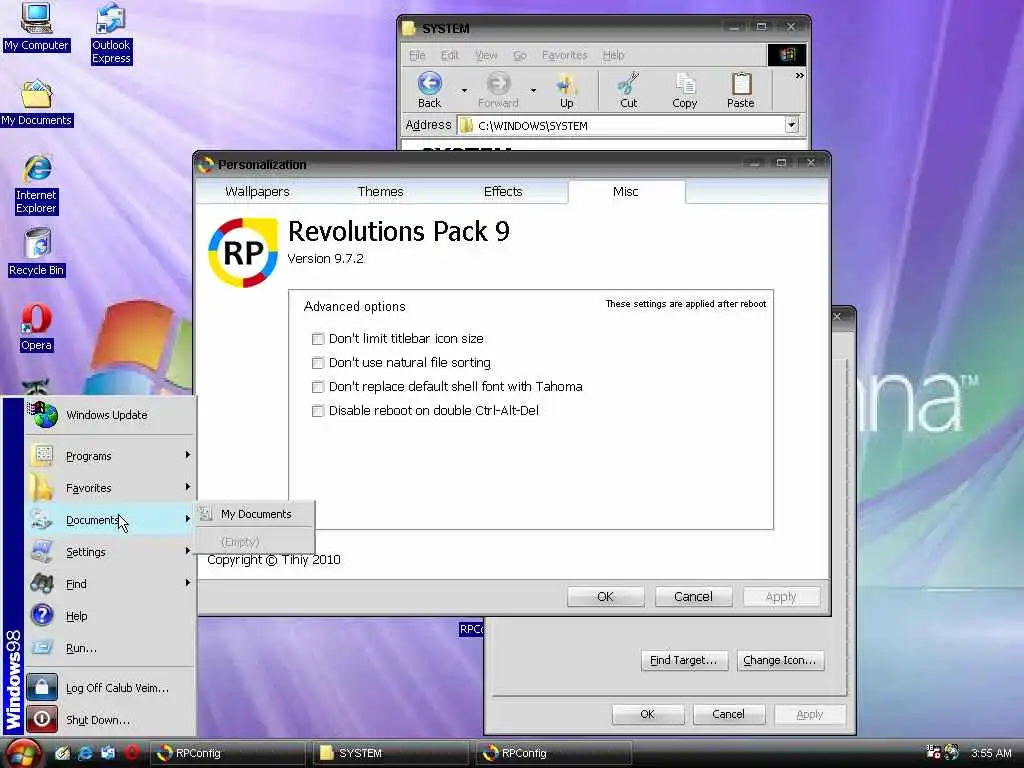This screenshot has width=1024, height=768.
Task: Open the Address bar dropdown arrow
Action: [x=792, y=125]
